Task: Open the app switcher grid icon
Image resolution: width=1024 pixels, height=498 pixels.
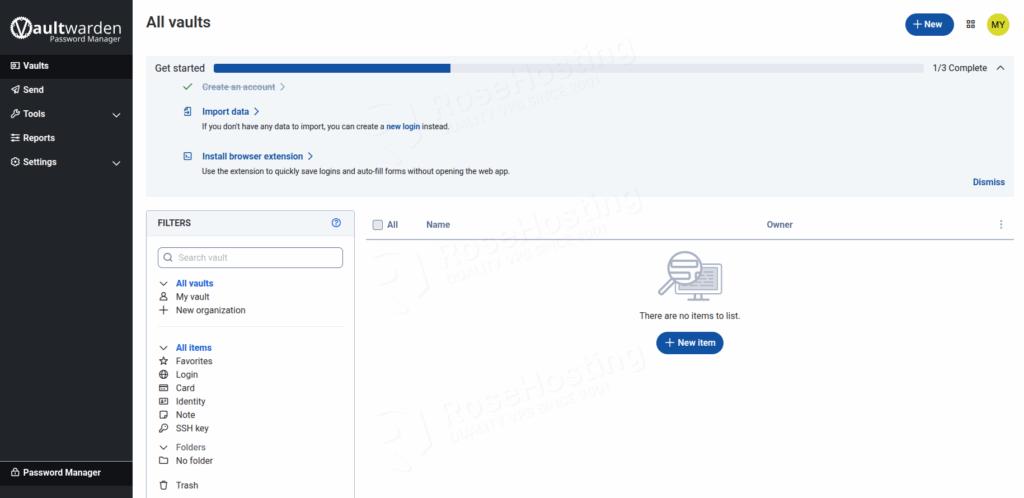Action: (x=970, y=24)
